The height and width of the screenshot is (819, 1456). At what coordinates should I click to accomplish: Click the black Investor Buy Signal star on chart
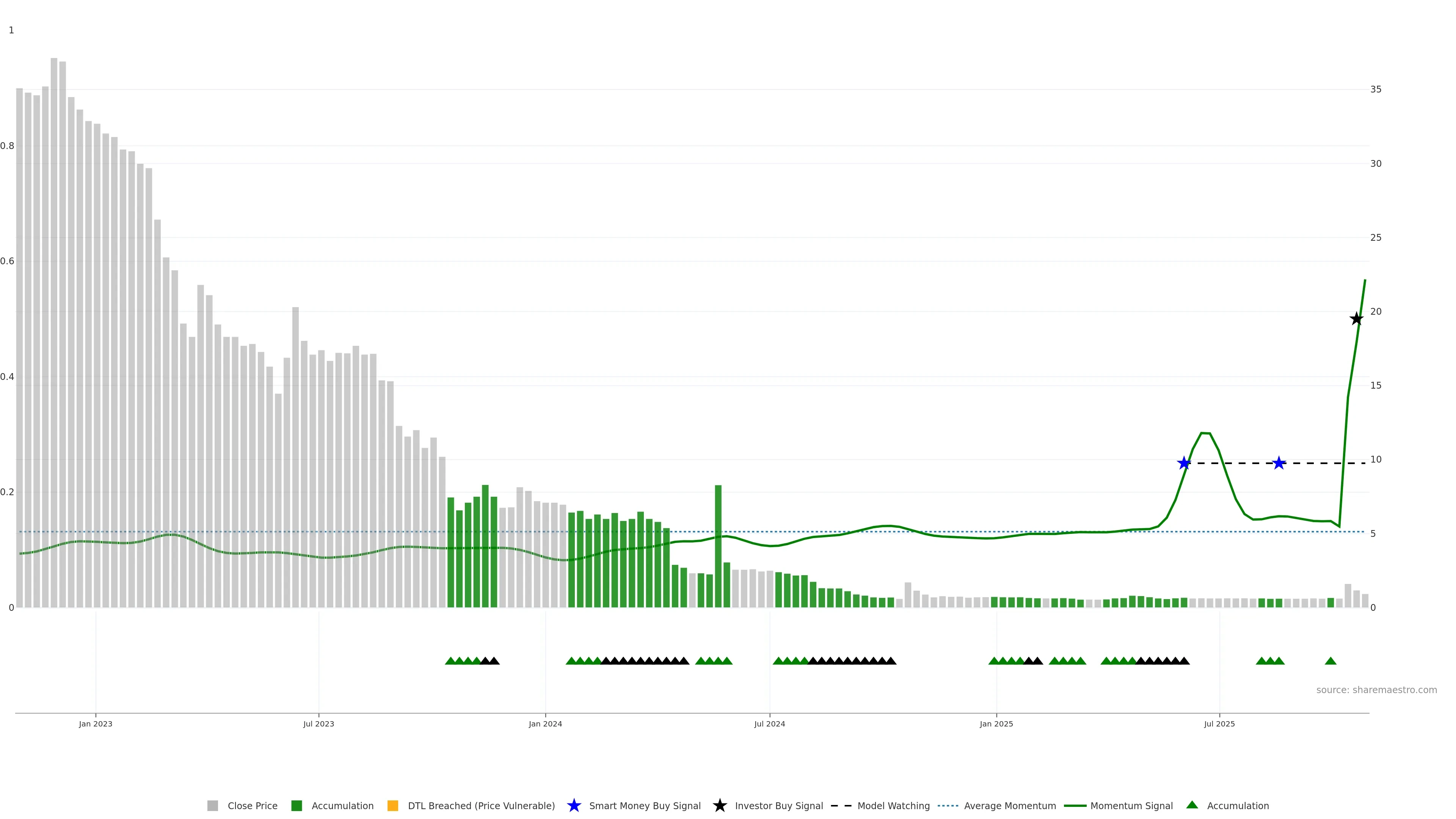1356,319
